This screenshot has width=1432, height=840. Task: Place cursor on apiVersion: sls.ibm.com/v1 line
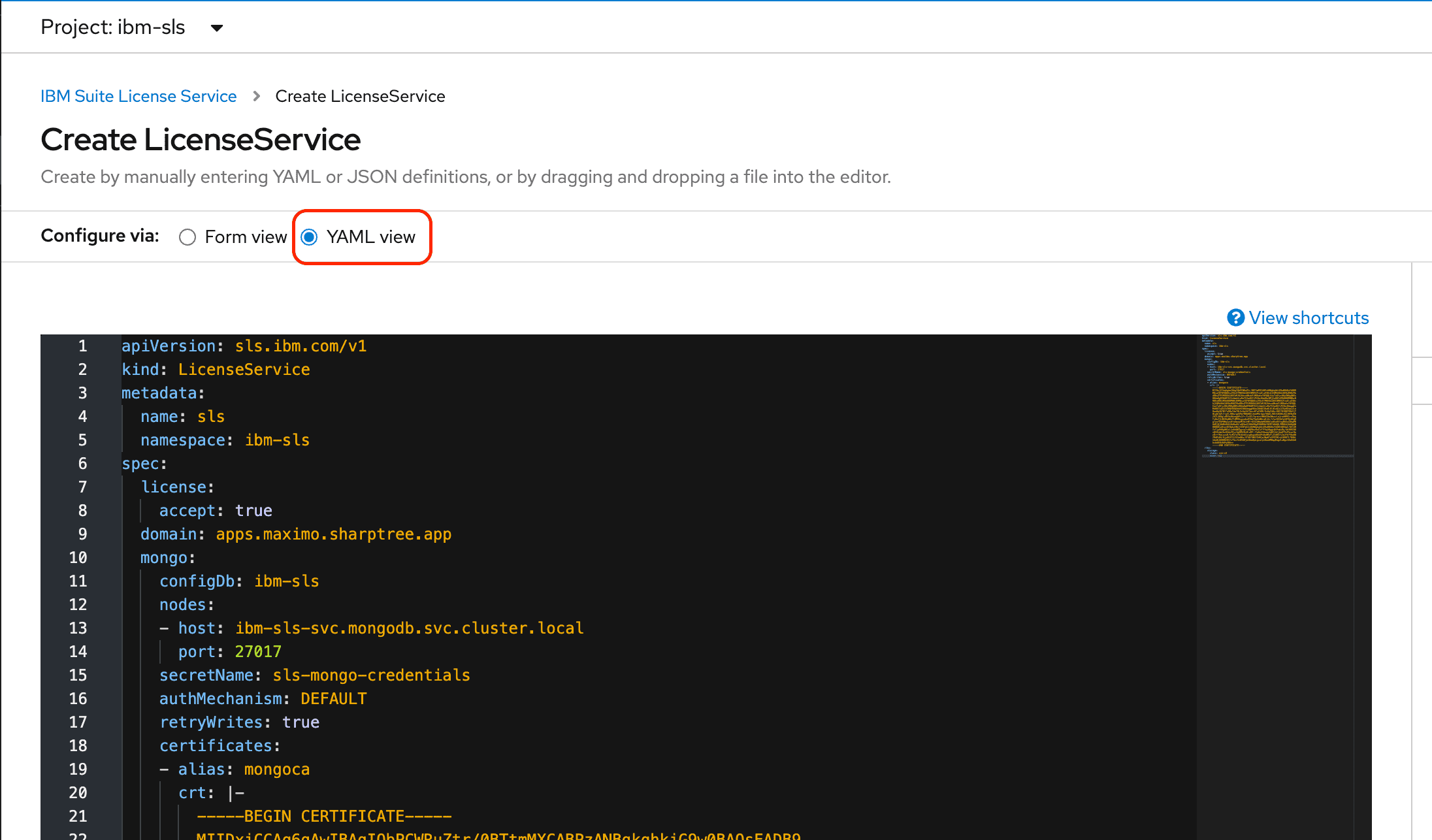click(x=244, y=346)
